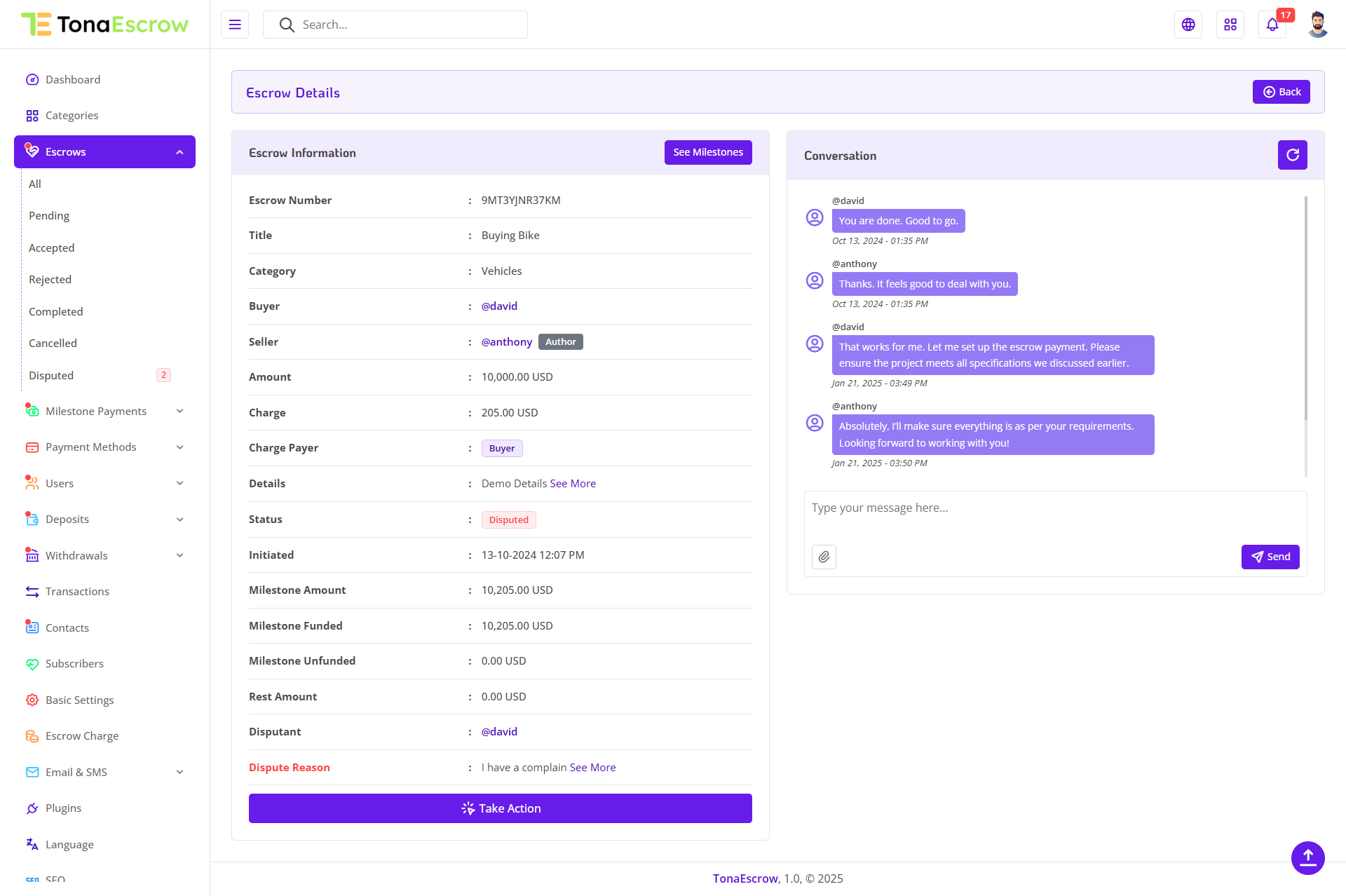Screen dimensions: 1346x896
Task: Click the conversation scrollbar
Action: point(1305,308)
